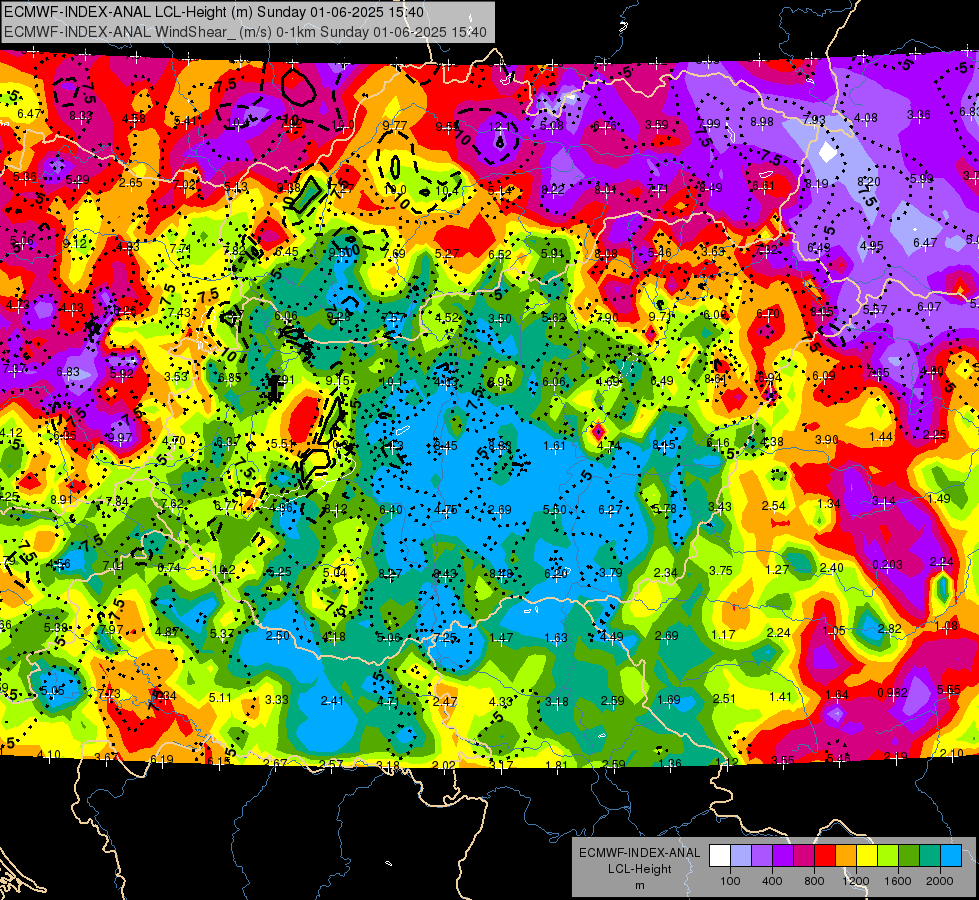Click the grid value '3.75'
979x900 pixels.
click(721, 570)
